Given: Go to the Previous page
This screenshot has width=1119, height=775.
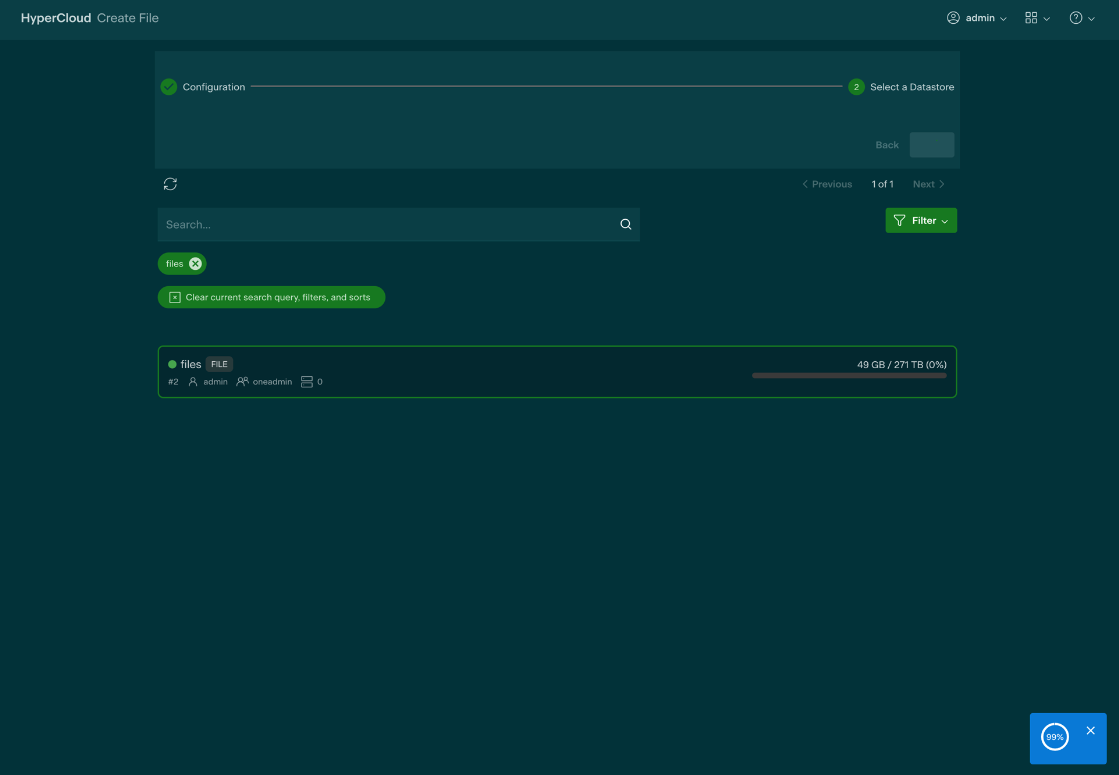Looking at the screenshot, I should pyautogui.click(x=827, y=184).
